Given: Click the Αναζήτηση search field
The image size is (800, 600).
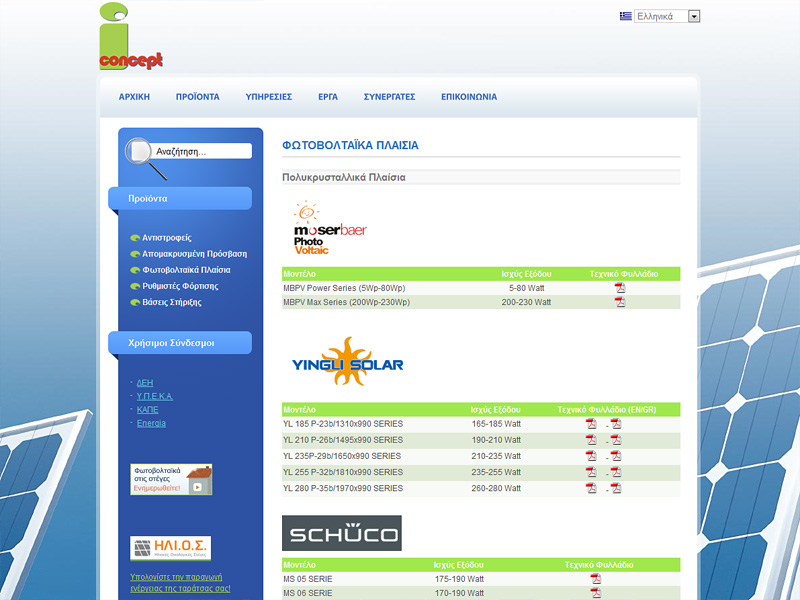Looking at the screenshot, I should click(x=202, y=152).
